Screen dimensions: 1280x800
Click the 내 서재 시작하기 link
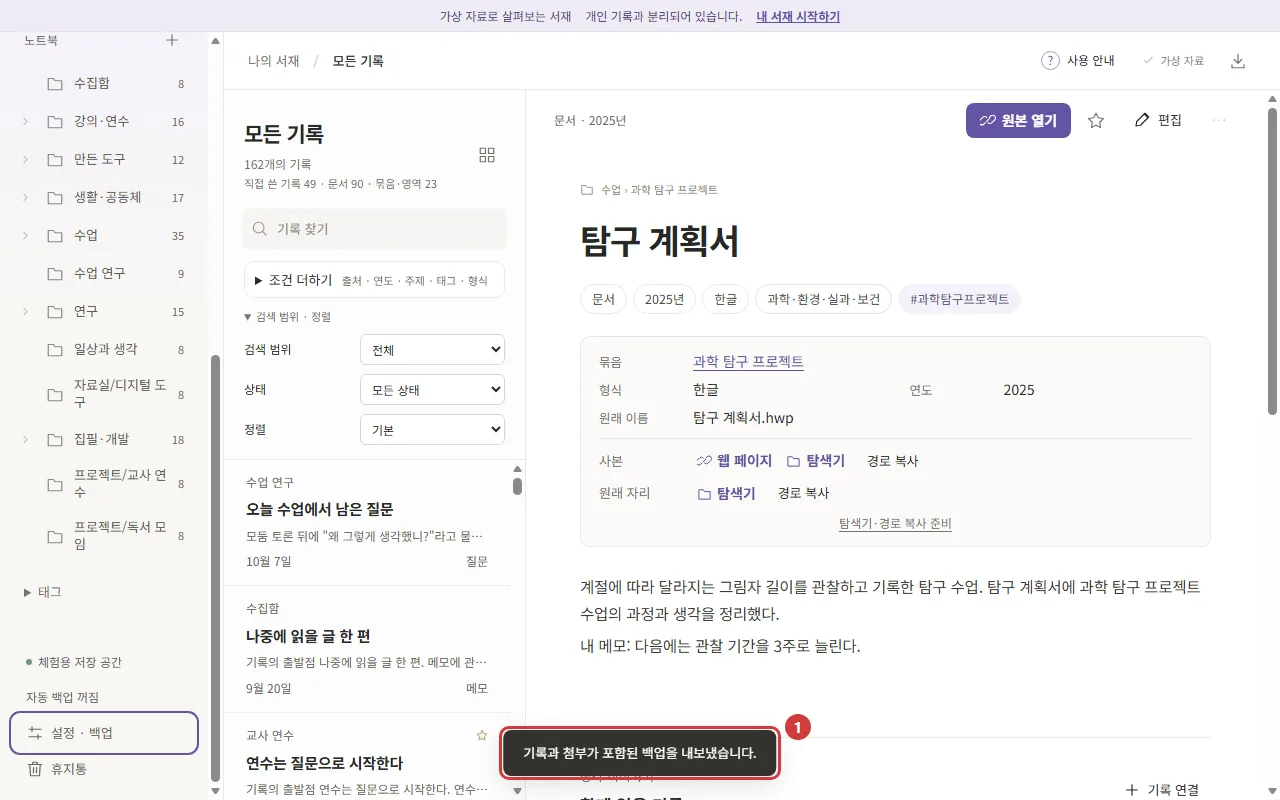coord(798,17)
